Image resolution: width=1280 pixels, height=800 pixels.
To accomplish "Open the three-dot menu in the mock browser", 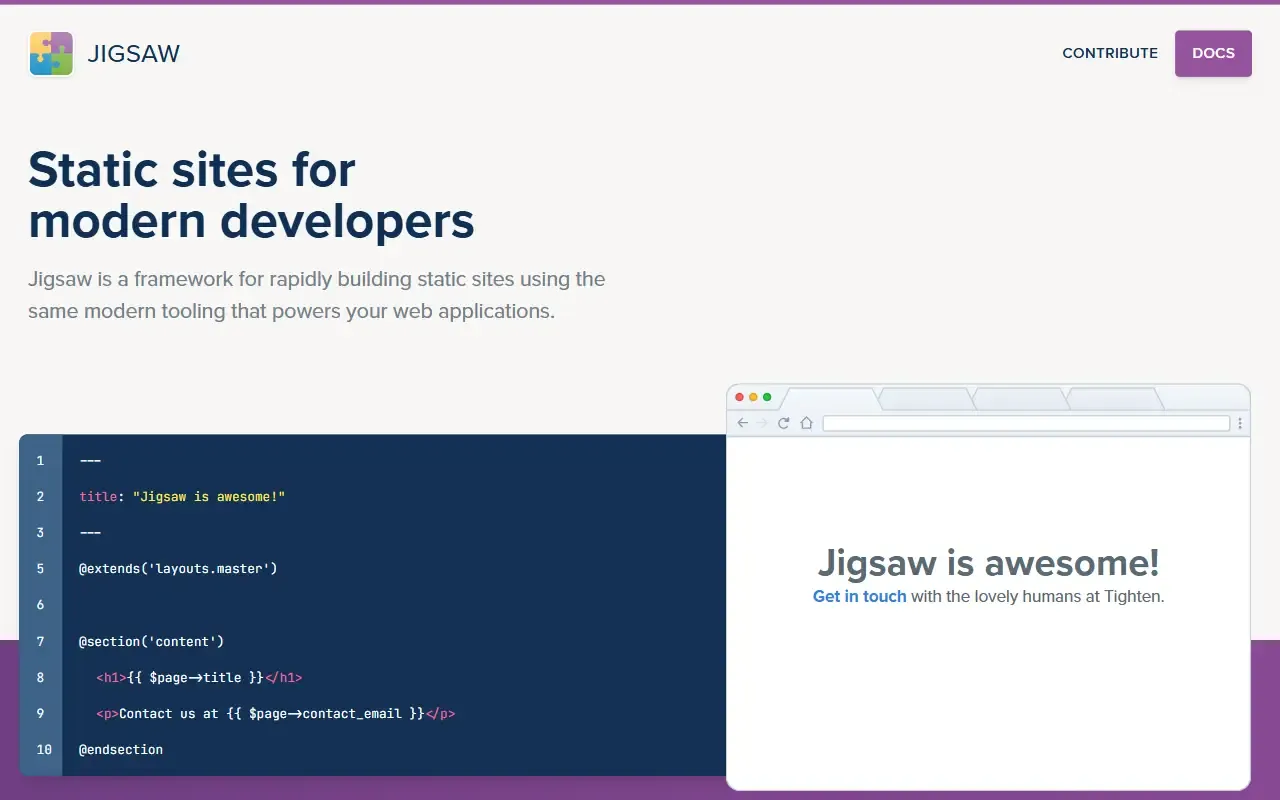I will click(1240, 423).
